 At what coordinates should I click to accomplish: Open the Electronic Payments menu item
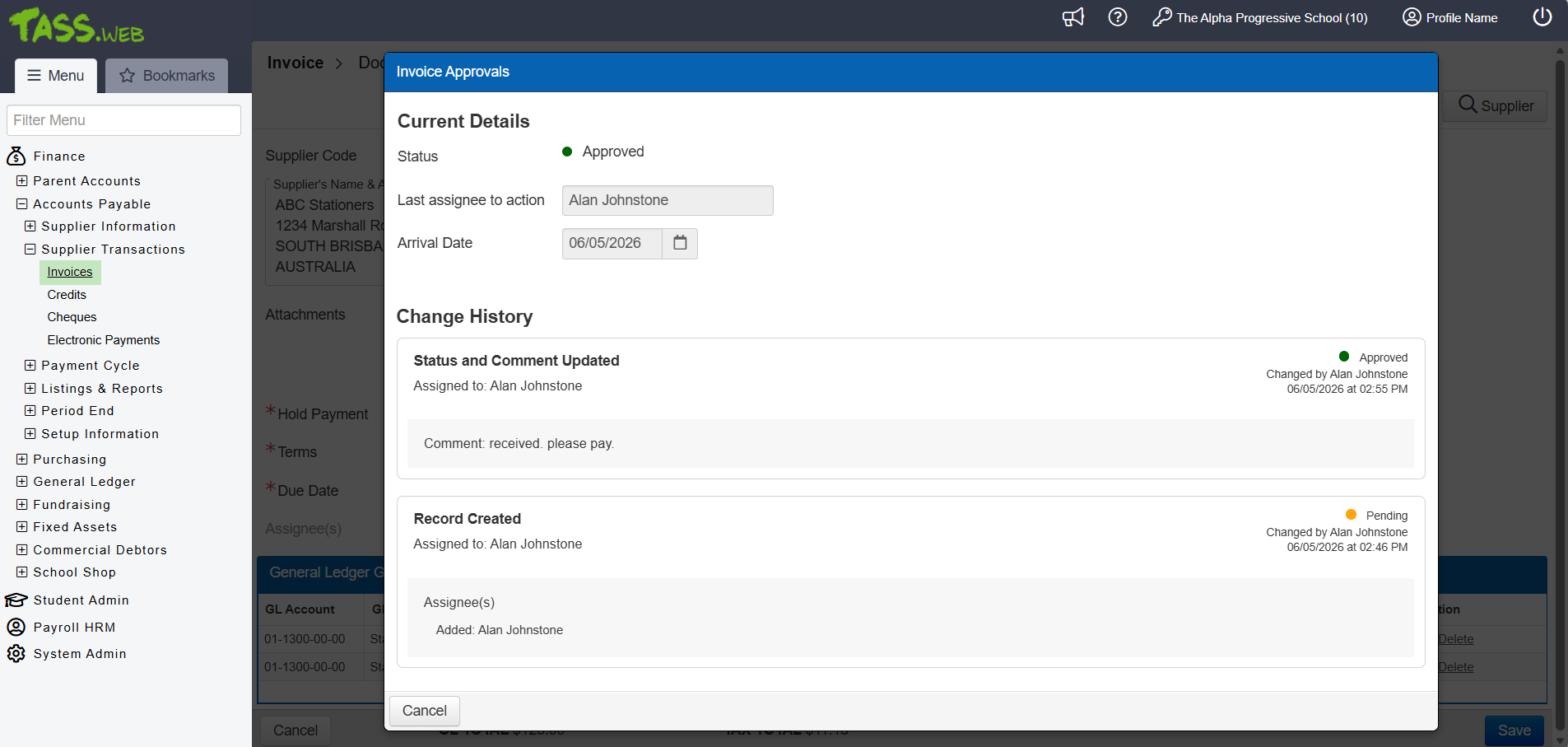[104, 340]
